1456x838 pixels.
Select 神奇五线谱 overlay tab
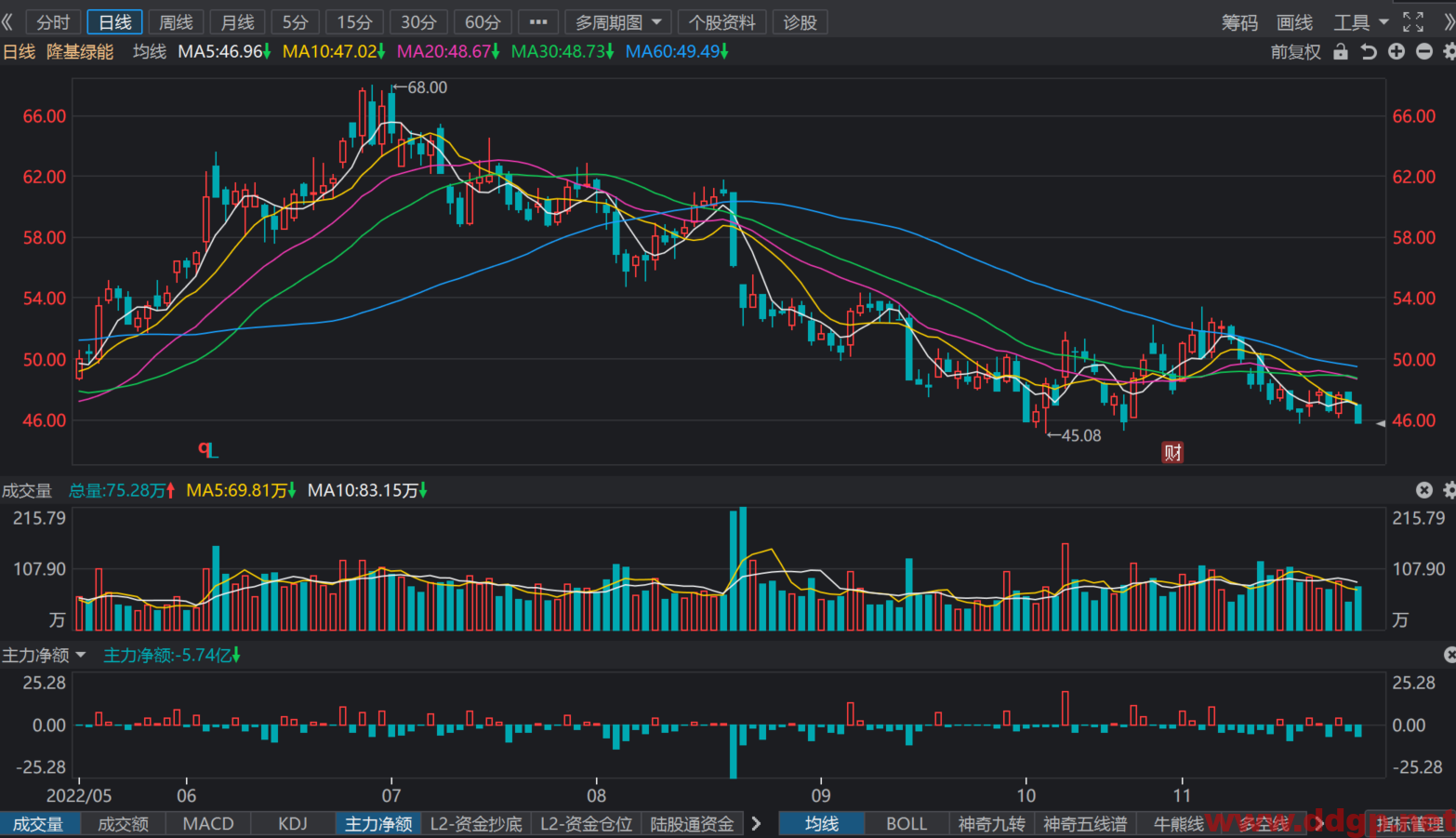coord(1085,824)
